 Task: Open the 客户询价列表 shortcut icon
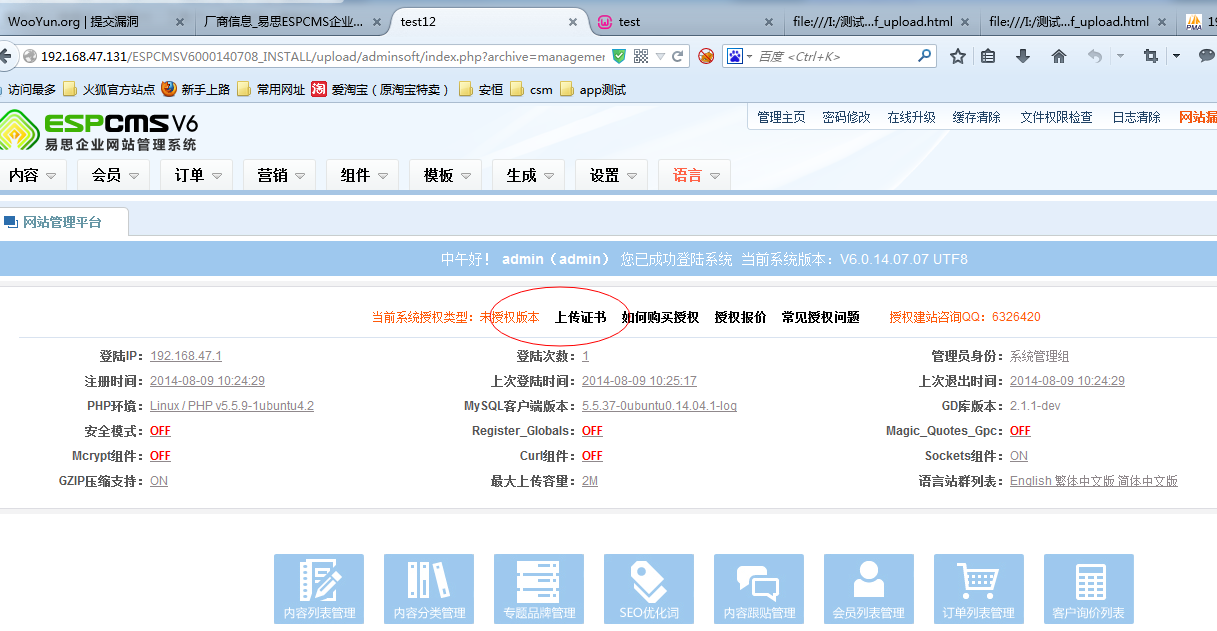pyautogui.click(x=1089, y=589)
